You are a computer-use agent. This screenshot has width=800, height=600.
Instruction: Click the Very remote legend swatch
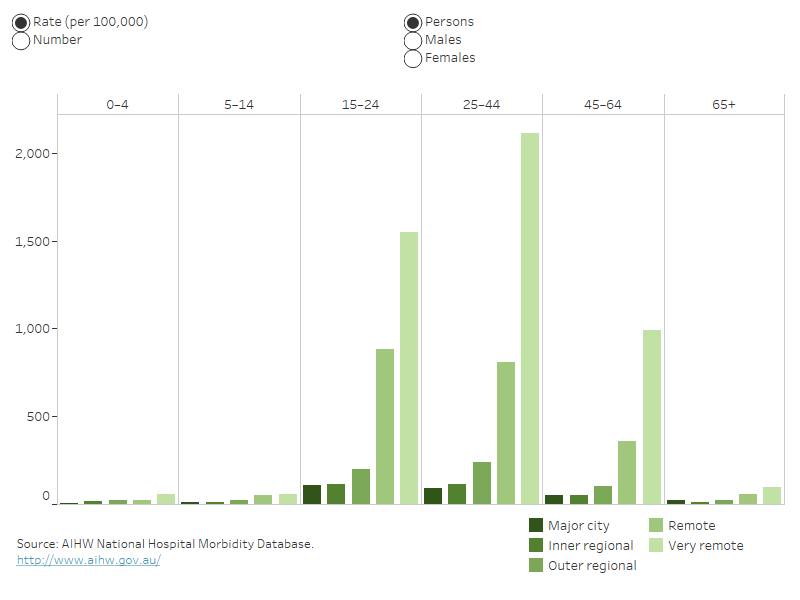[657, 545]
